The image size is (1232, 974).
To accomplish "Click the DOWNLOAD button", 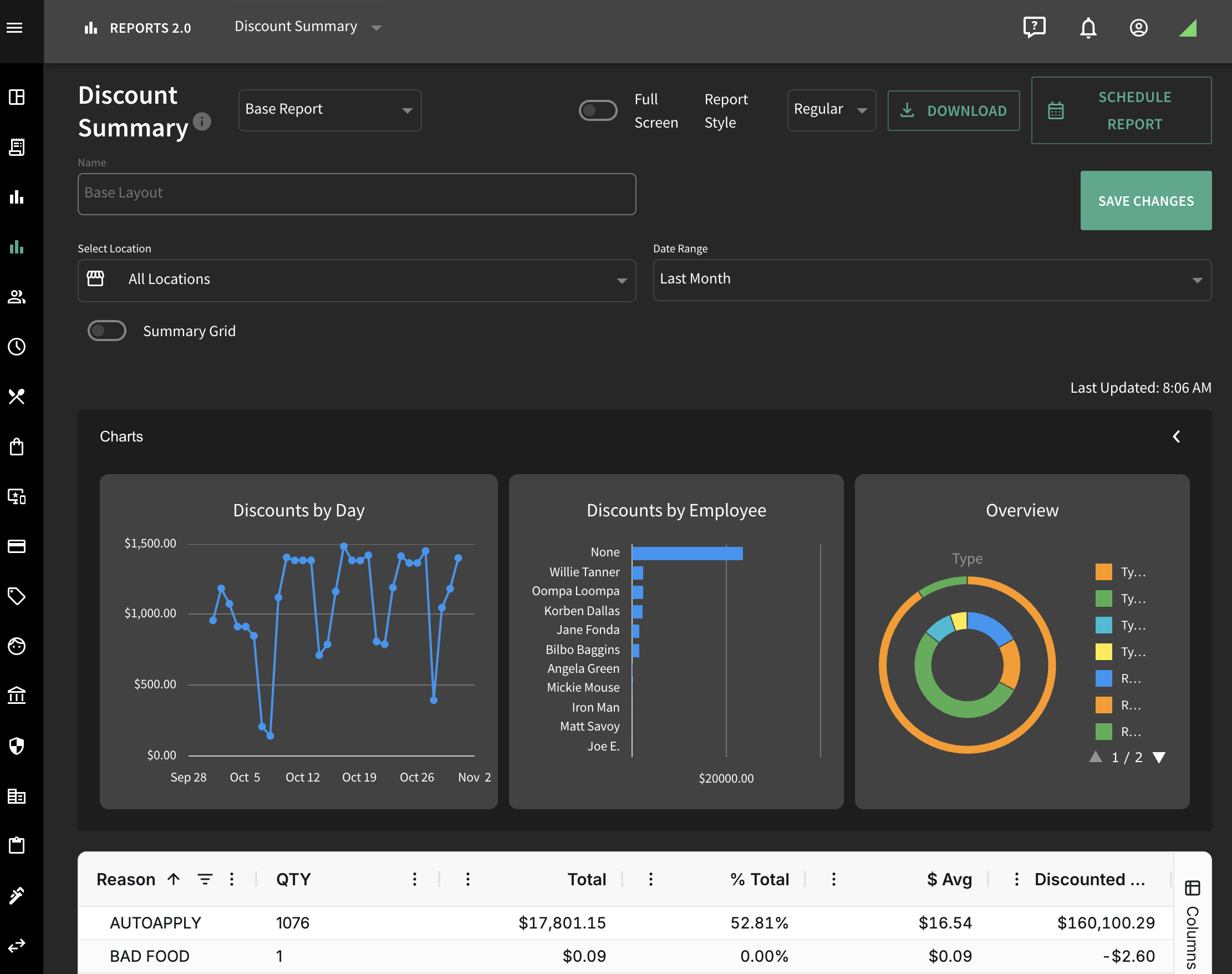I will point(953,110).
